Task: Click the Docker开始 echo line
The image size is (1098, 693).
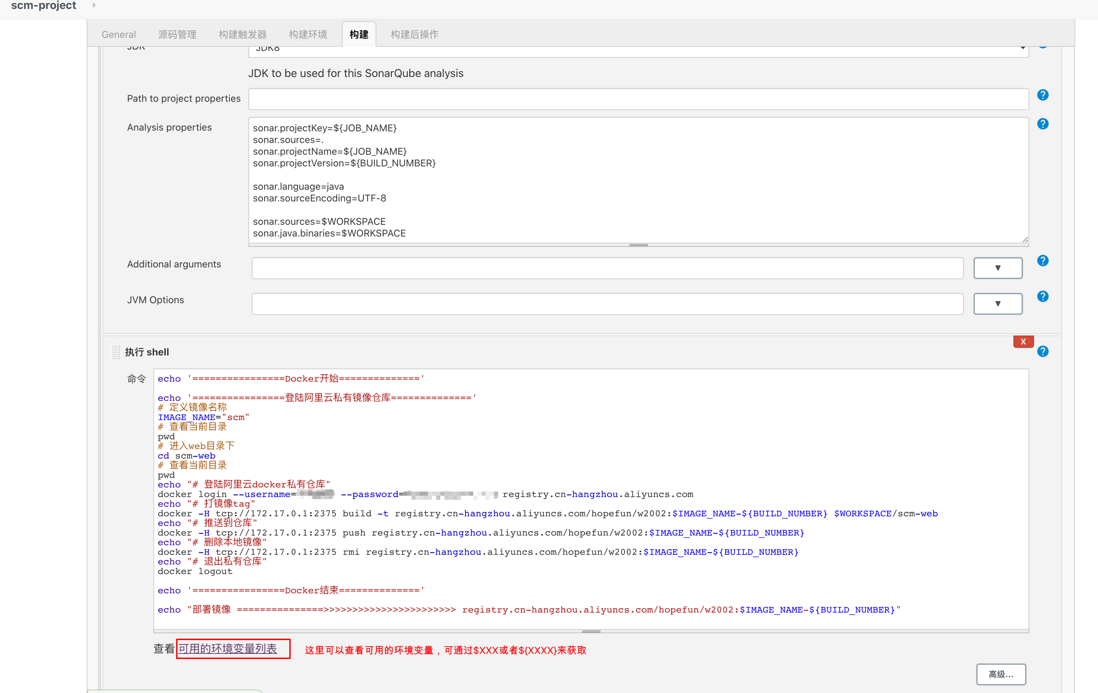Action: pyautogui.click(x=291, y=379)
